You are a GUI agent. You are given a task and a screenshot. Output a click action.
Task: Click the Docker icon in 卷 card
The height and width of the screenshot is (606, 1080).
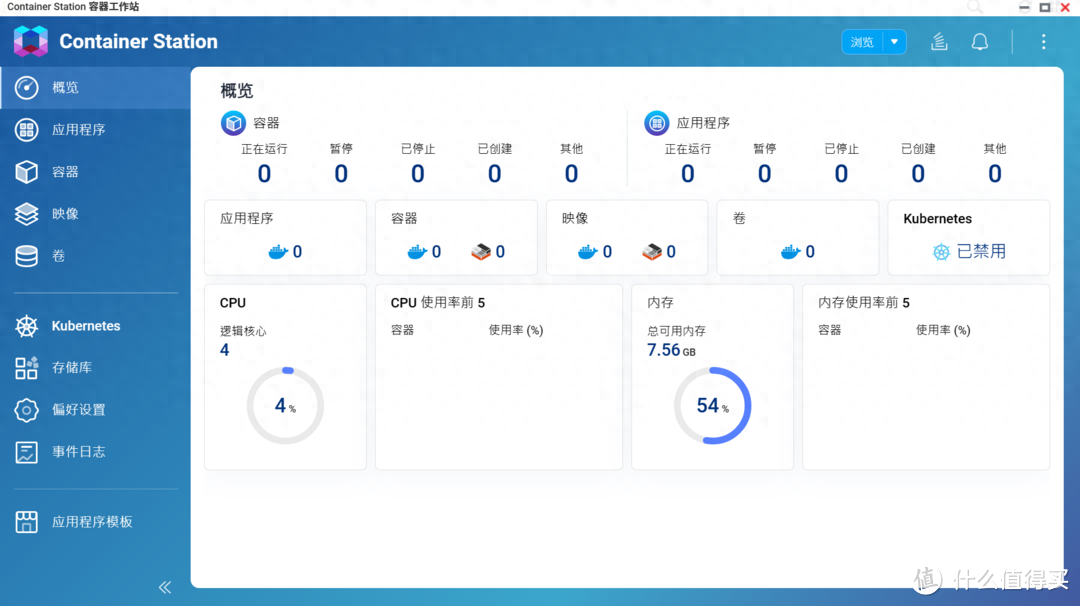tap(791, 251)
